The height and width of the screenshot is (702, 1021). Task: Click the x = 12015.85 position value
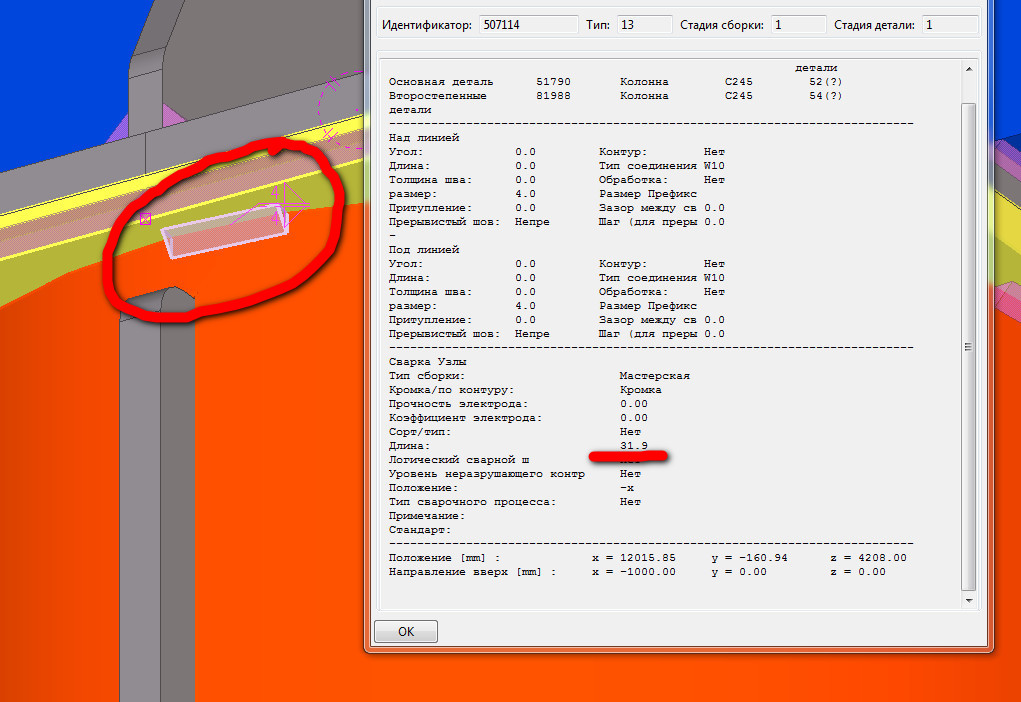tap(634, 558)
